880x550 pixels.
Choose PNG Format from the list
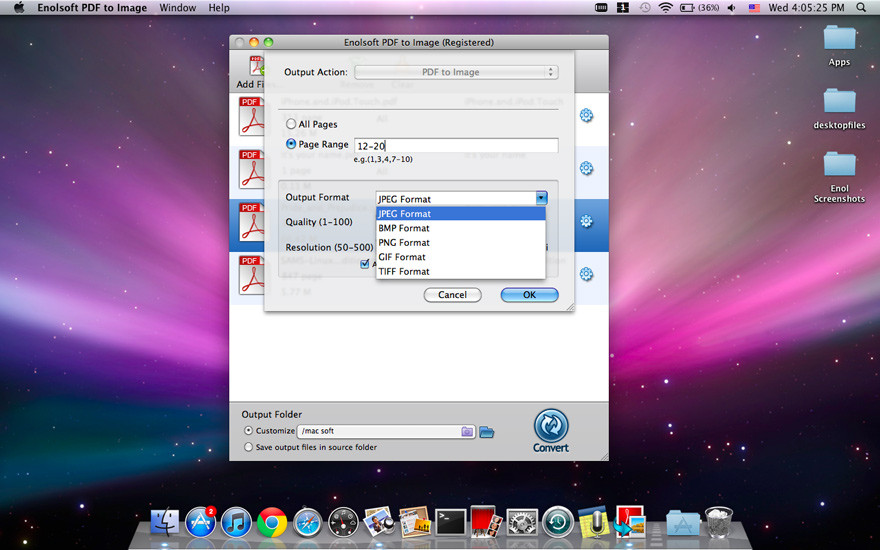coord(461,242)
